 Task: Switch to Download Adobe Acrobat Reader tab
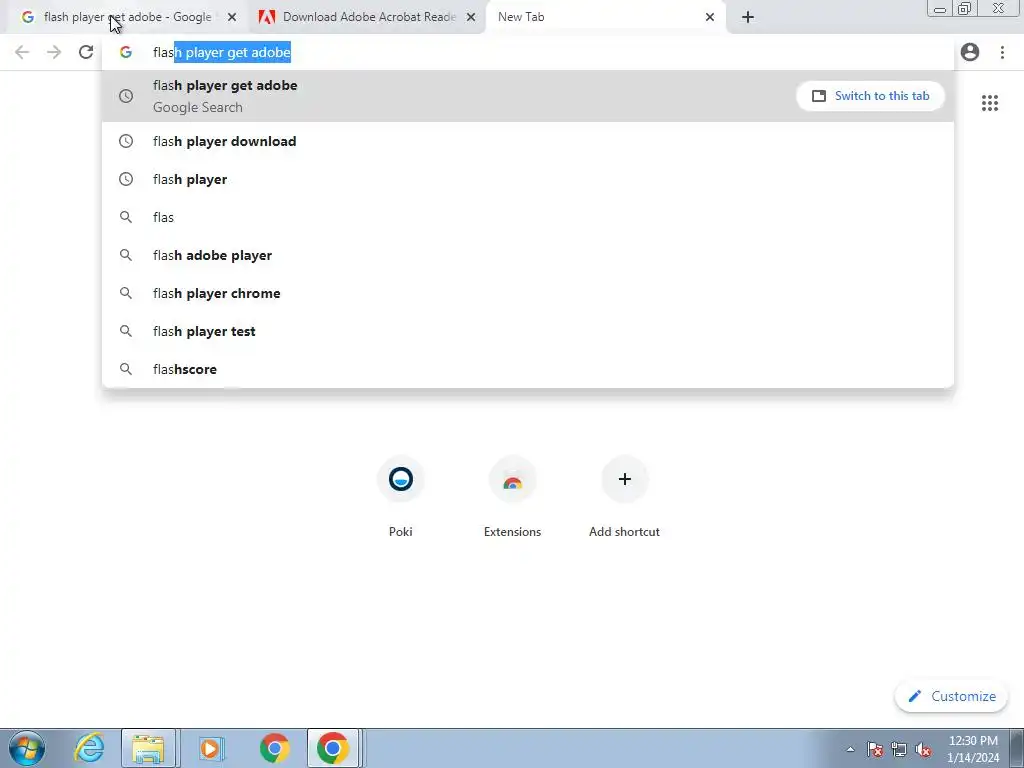tap(366, 17)
